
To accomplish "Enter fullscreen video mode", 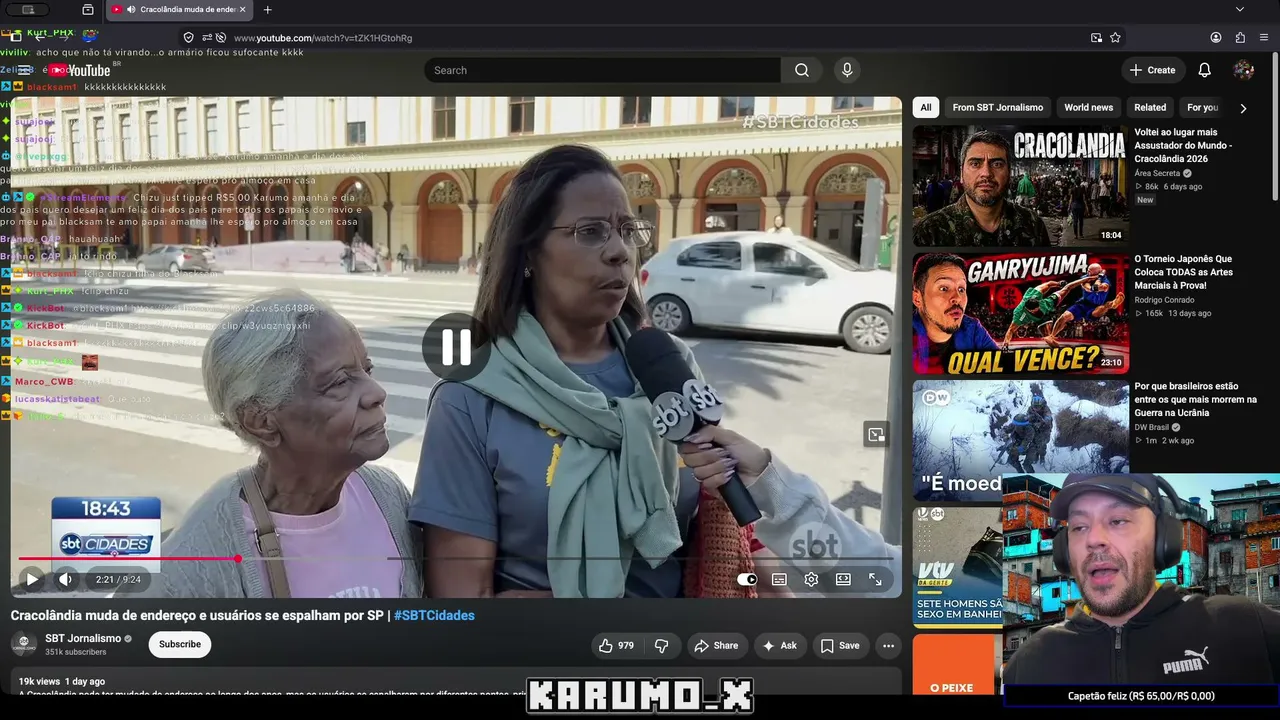I will tap(875, 579).
